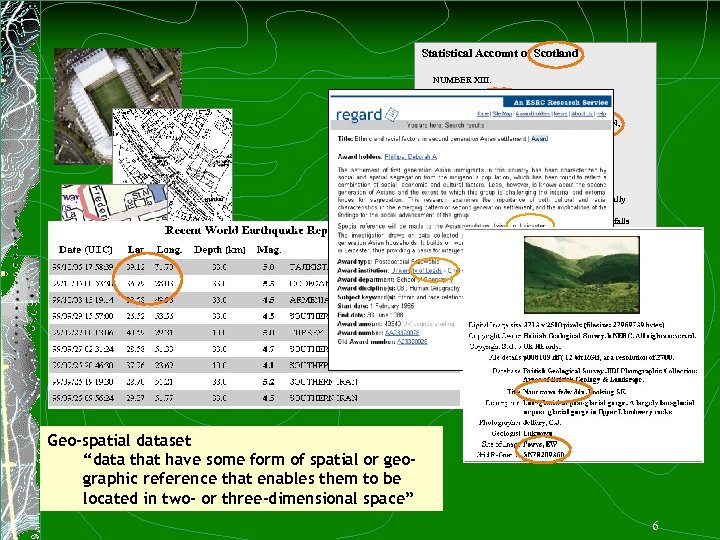Image resolution: width=720 pixels, height=540 pixels.
Task: Select the colored street map snippet
Action: pos(114,202)
